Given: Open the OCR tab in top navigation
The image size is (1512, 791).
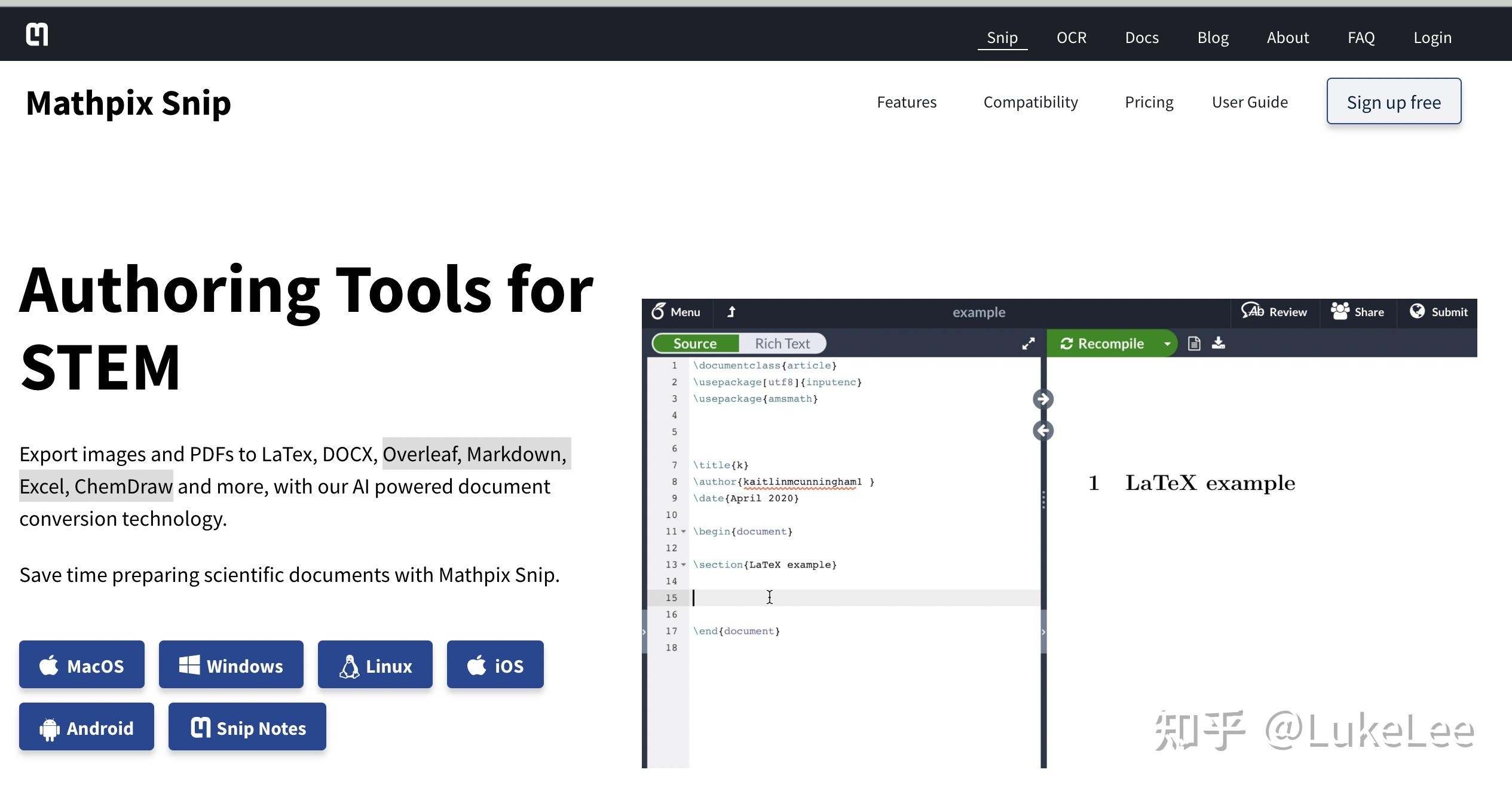Looking at the screenshot, I should [x=1071, y=38].
